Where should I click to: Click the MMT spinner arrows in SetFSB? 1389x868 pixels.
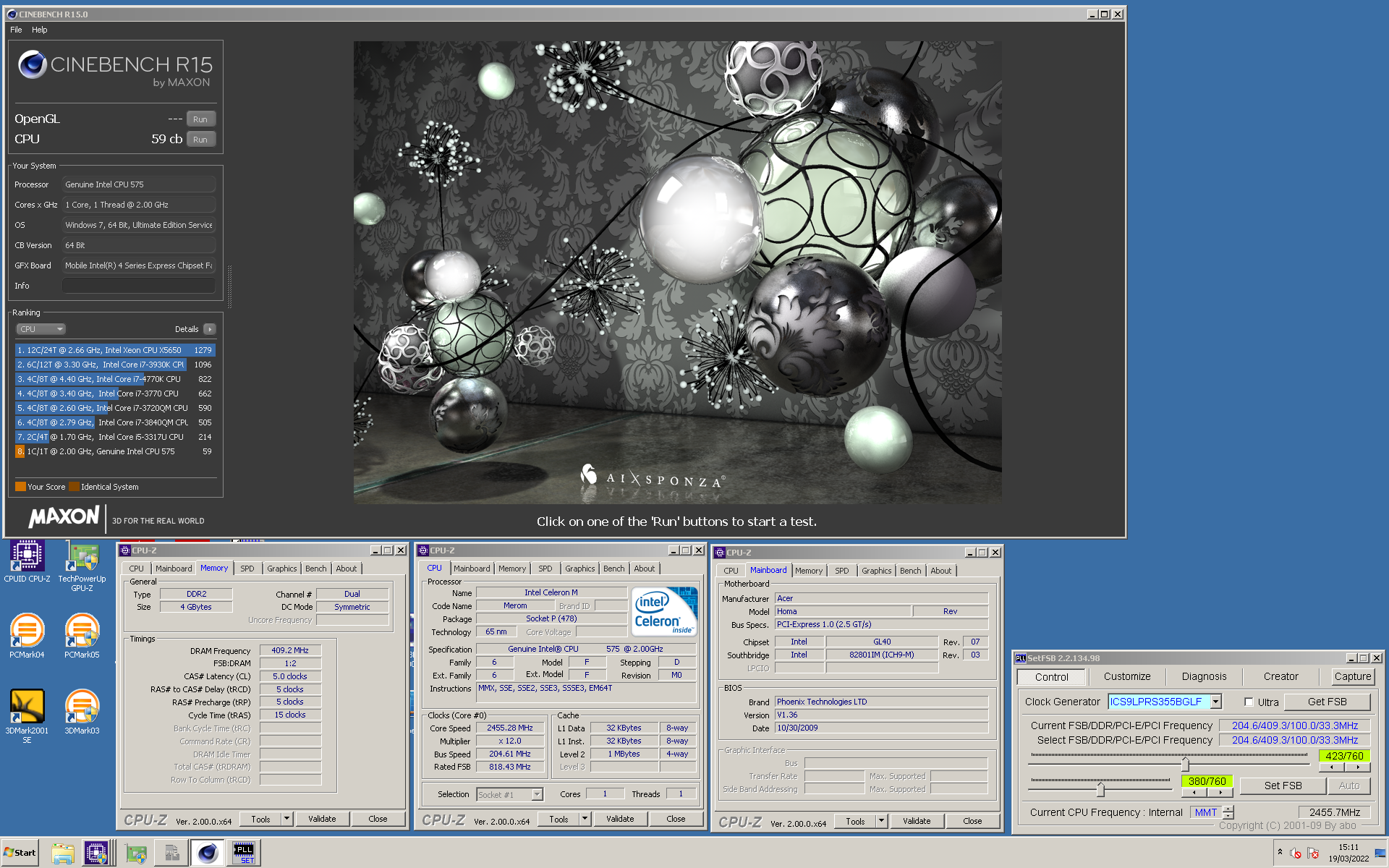tap(1228, 812)
